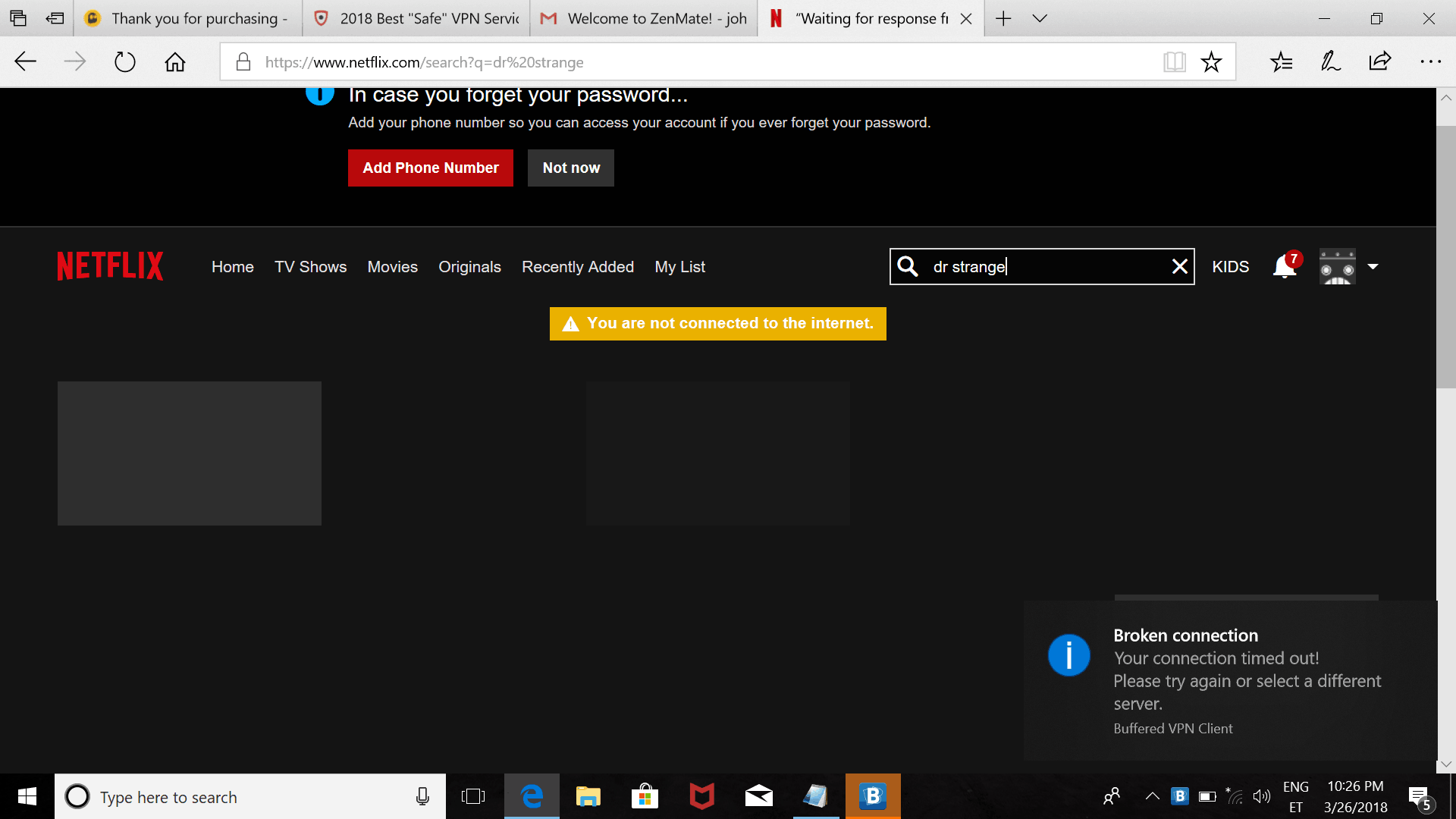
Task: Dismiss phone prompt with Not now
Action: (571, 168)
